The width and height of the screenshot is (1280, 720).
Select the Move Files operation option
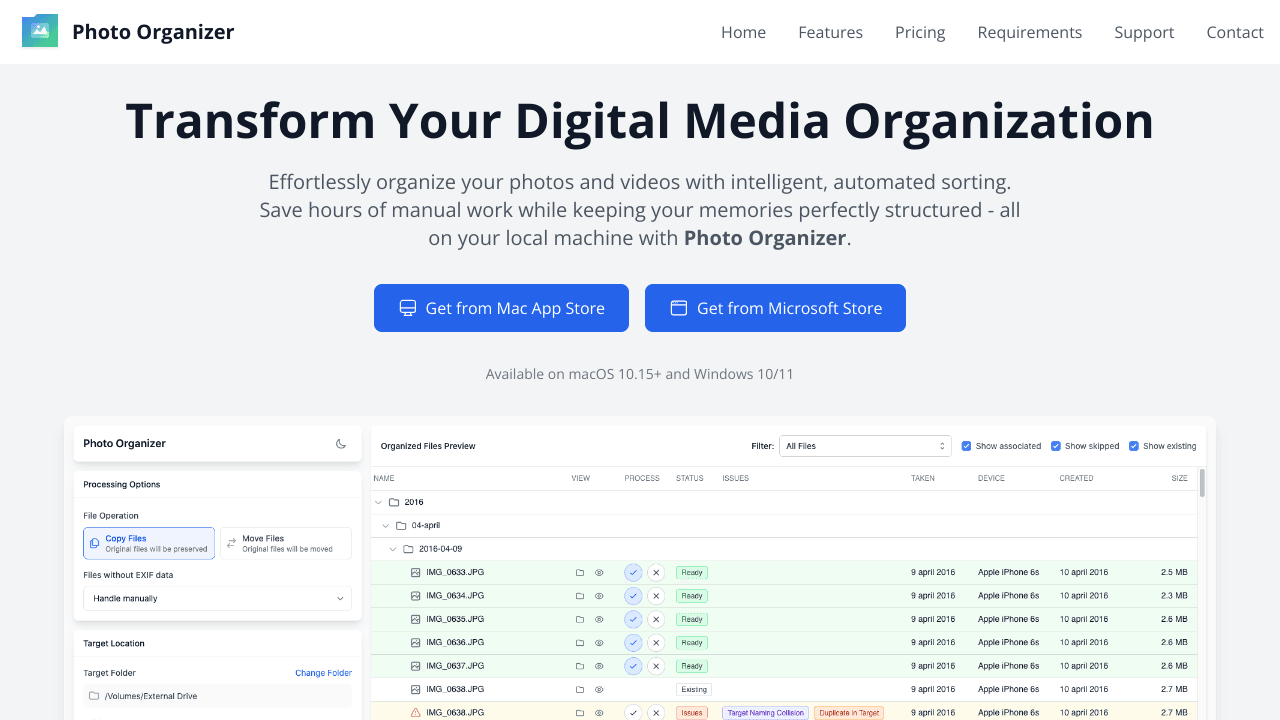coord(286,543)
